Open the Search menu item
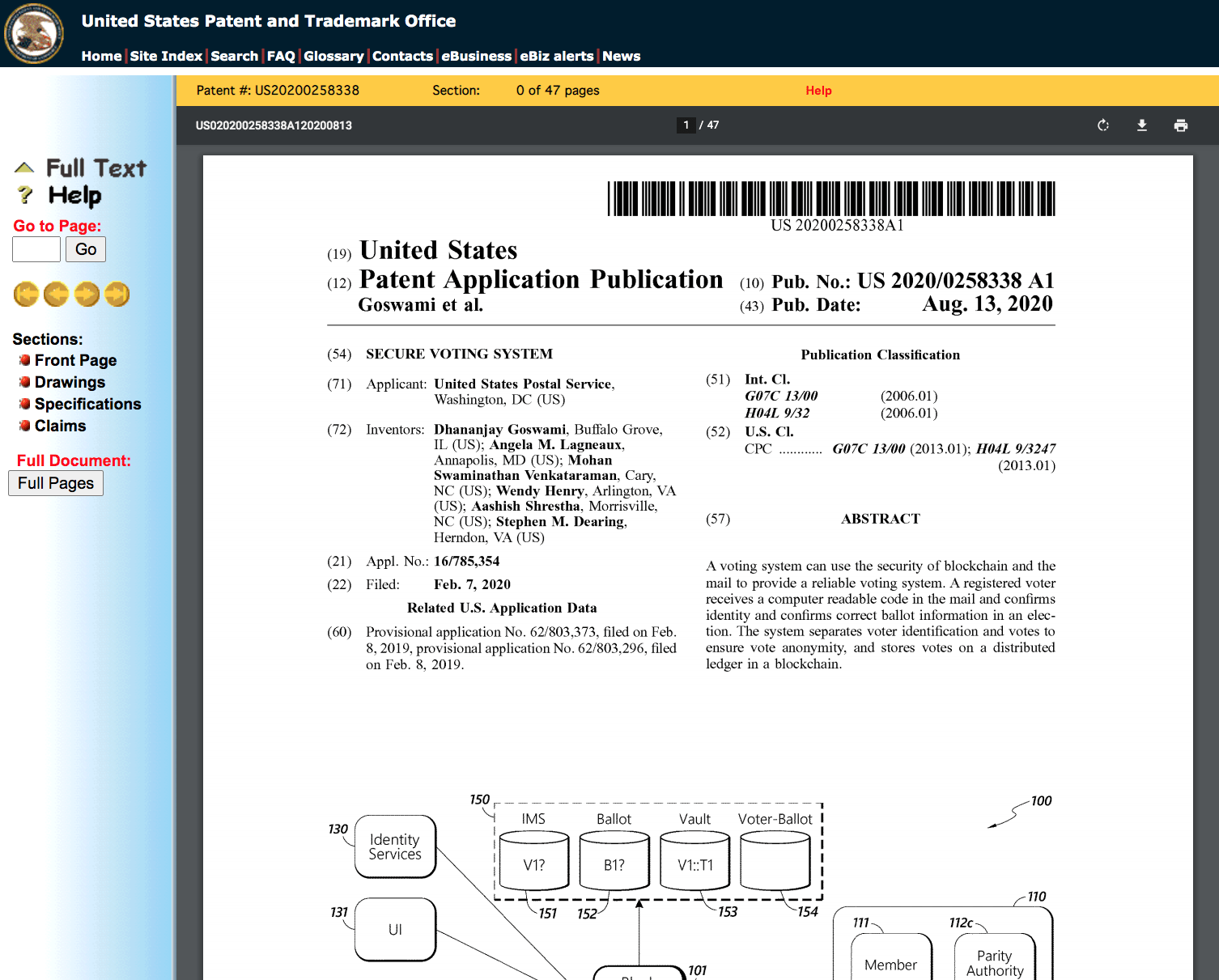 (x=234, y=56)
